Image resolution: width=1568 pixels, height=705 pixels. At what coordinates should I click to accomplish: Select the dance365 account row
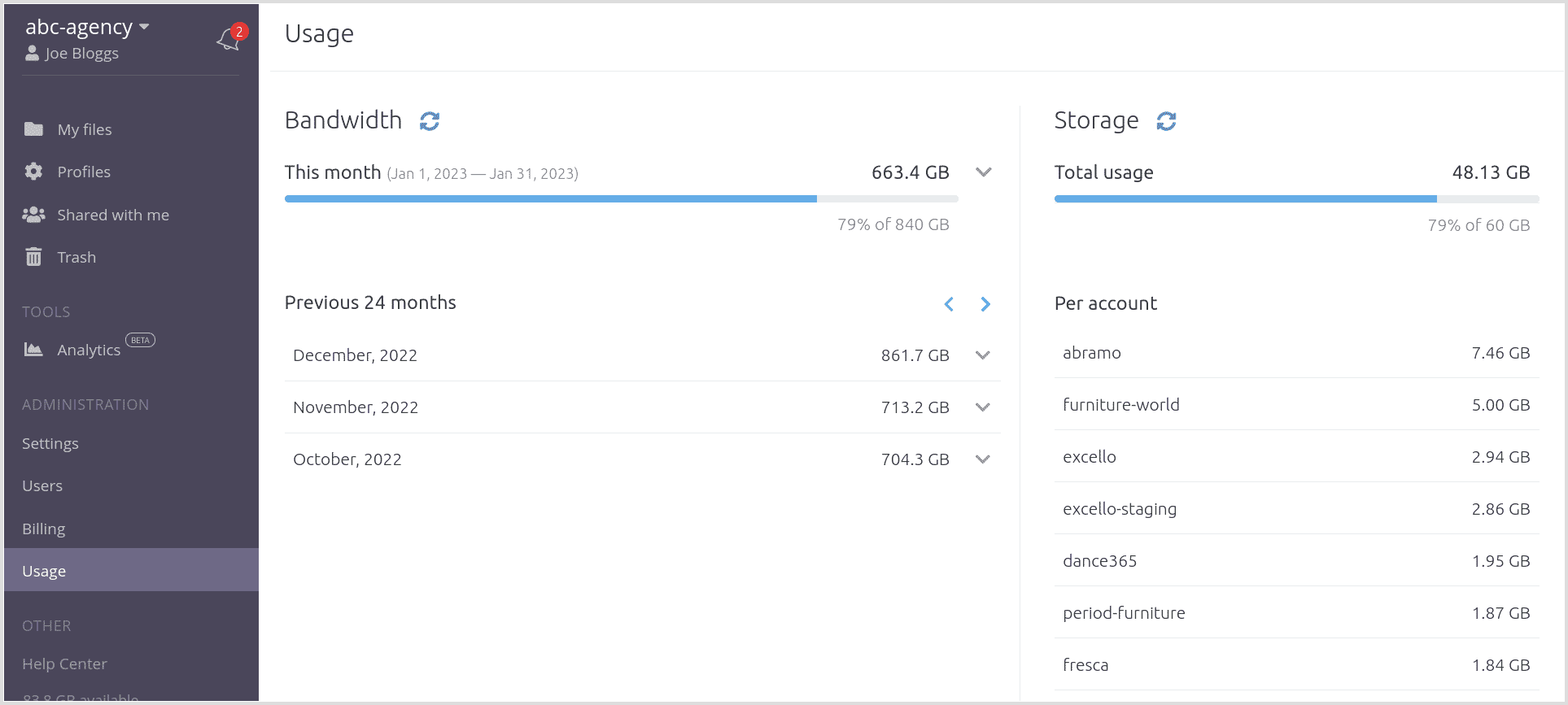pos(1297,561)
